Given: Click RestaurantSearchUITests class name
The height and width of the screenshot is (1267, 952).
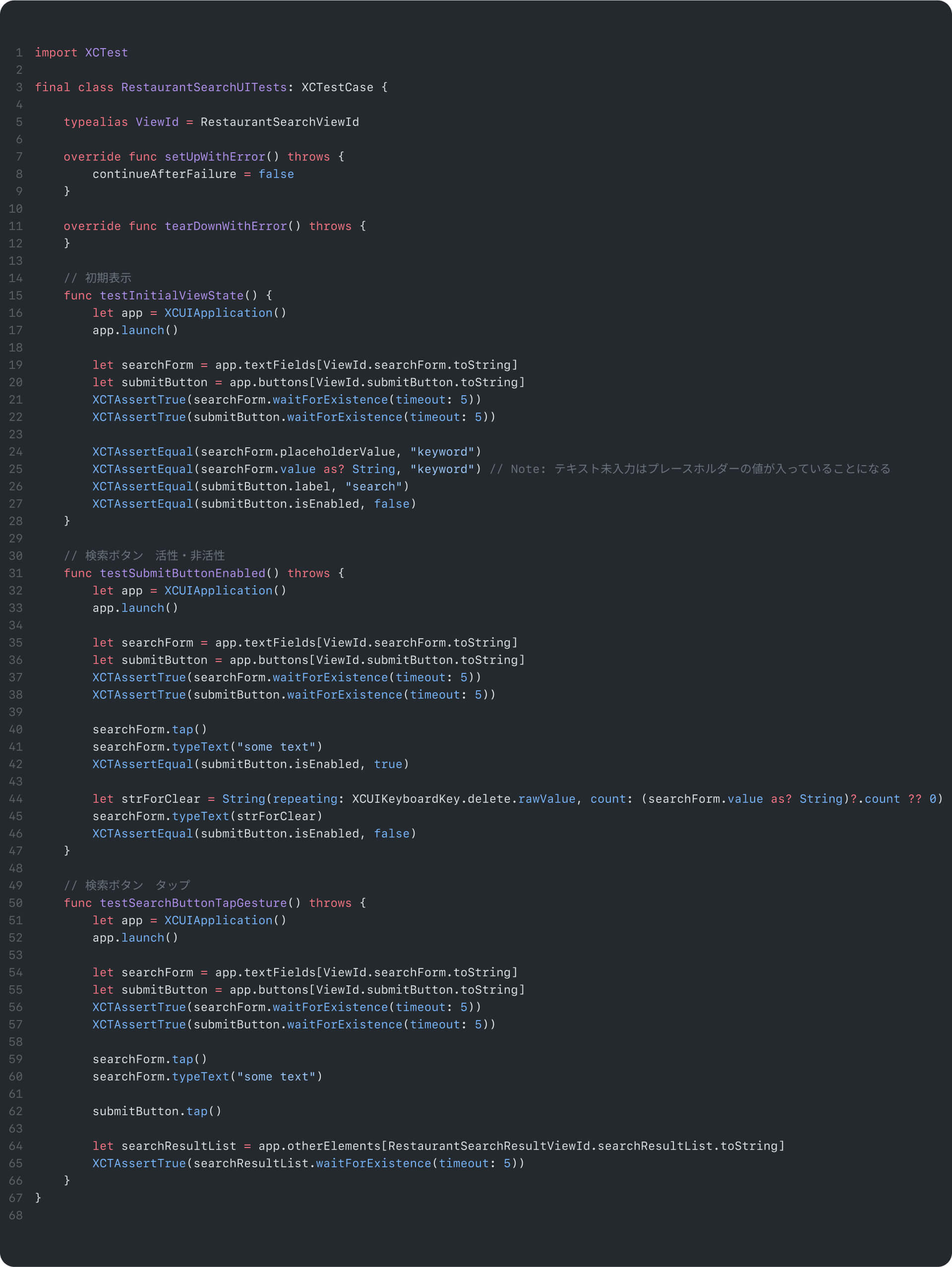Looking at the screenshot, I should point(203,87).
